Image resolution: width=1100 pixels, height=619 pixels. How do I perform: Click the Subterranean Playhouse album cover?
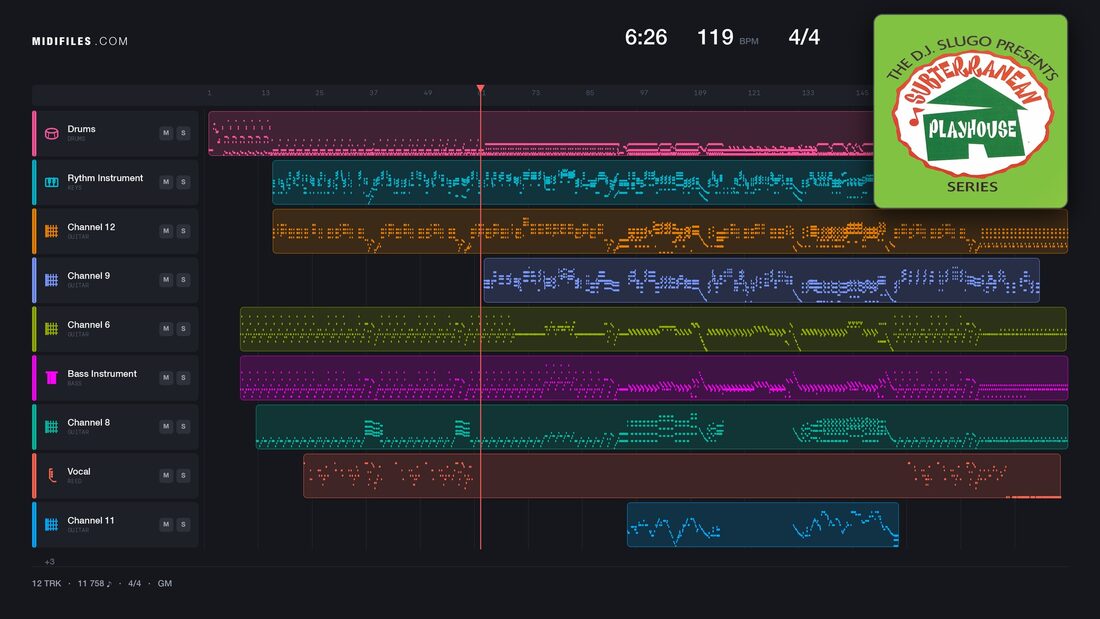pos(970,111)
